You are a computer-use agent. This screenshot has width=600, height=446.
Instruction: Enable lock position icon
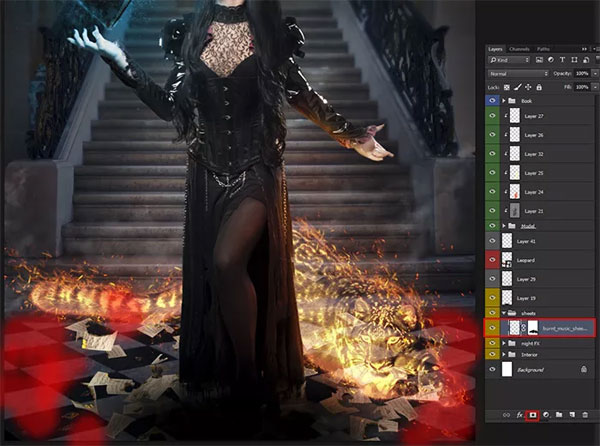click(528, 87)
